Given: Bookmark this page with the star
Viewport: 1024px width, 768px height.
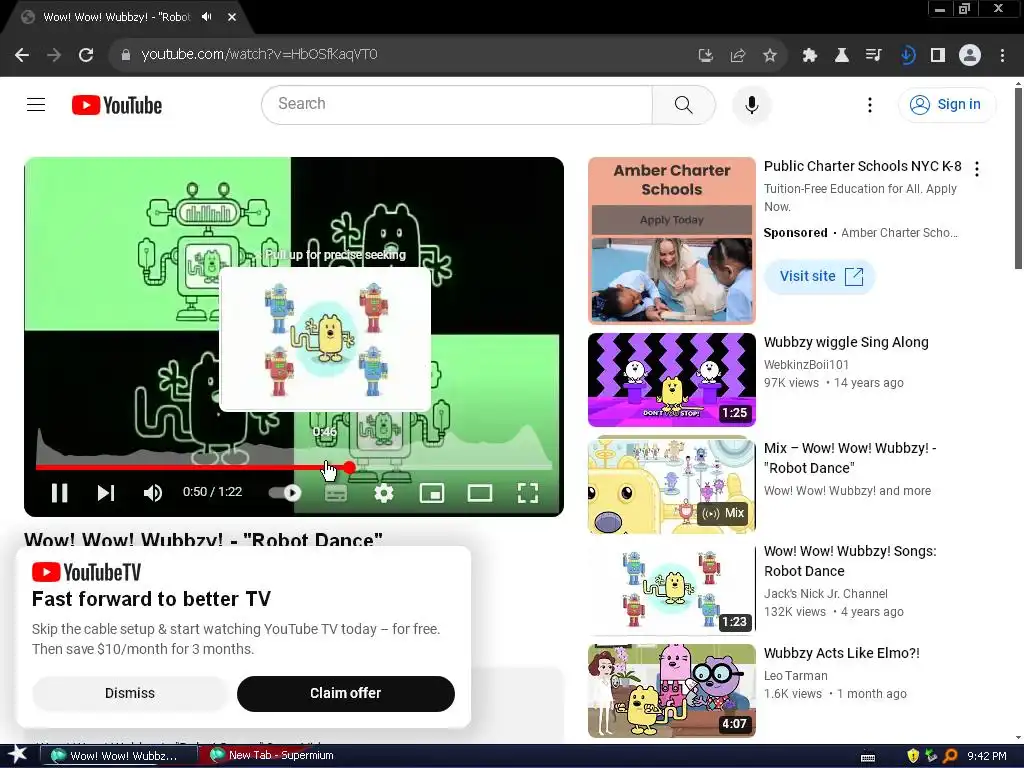Looking at the screenshot, I should coord(770,55).
